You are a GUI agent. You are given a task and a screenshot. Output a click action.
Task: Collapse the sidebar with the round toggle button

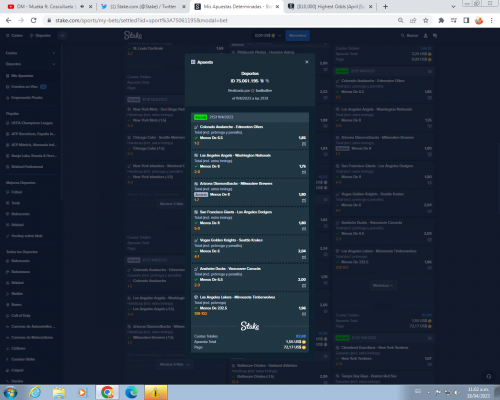click(62, 35)
